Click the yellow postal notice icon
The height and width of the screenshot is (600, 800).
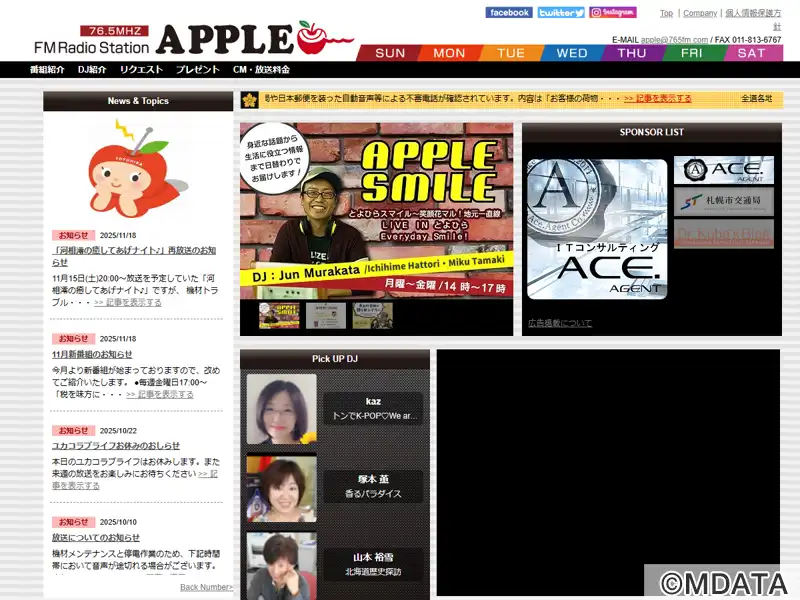[x=249, y=100]
